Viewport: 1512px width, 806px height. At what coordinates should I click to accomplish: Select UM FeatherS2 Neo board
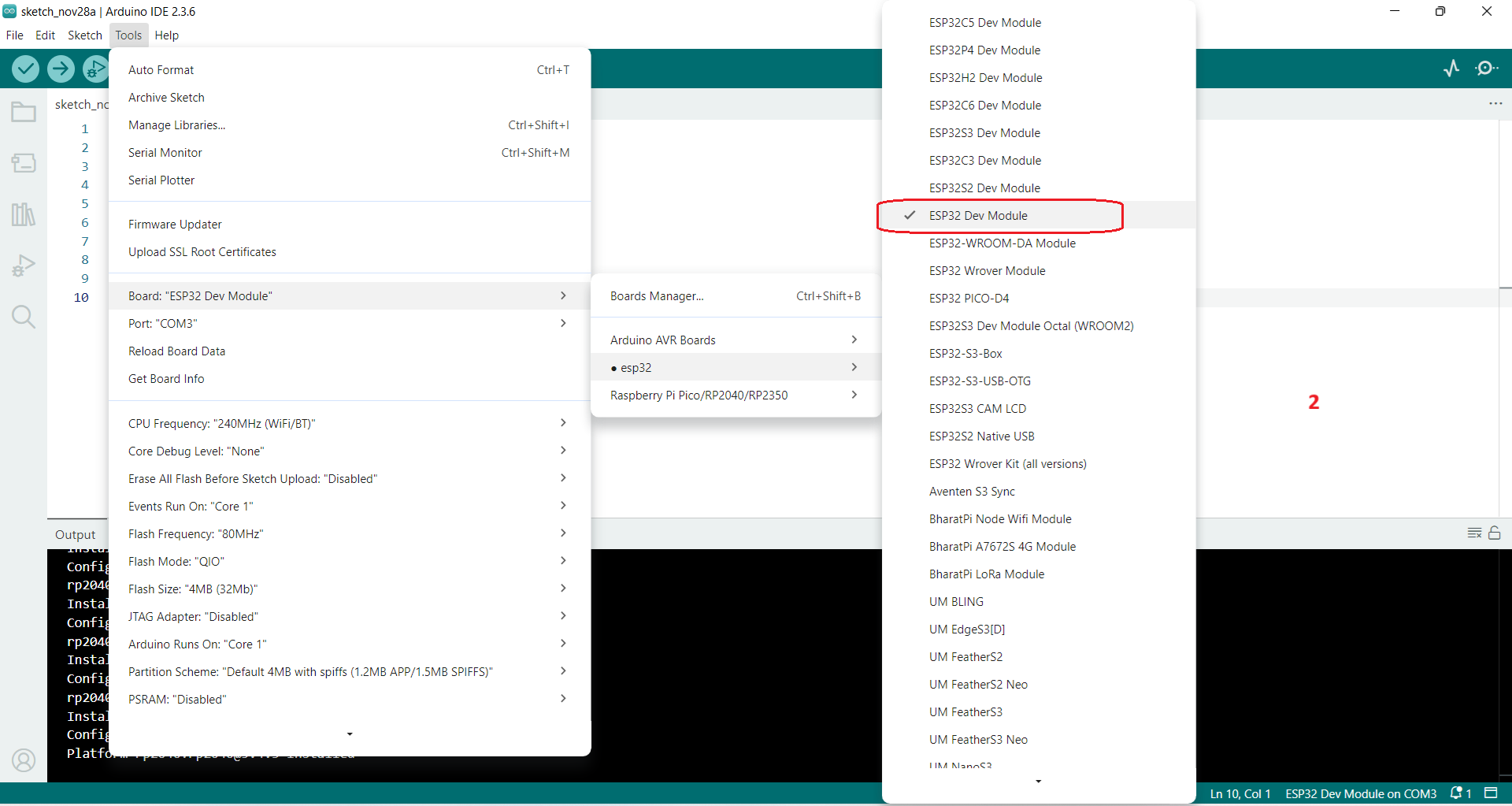(x=1039, y=684)
